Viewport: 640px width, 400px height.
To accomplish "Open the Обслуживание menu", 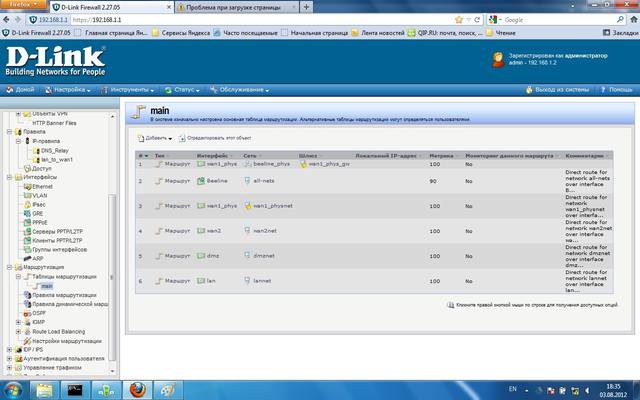I will 240,90.
